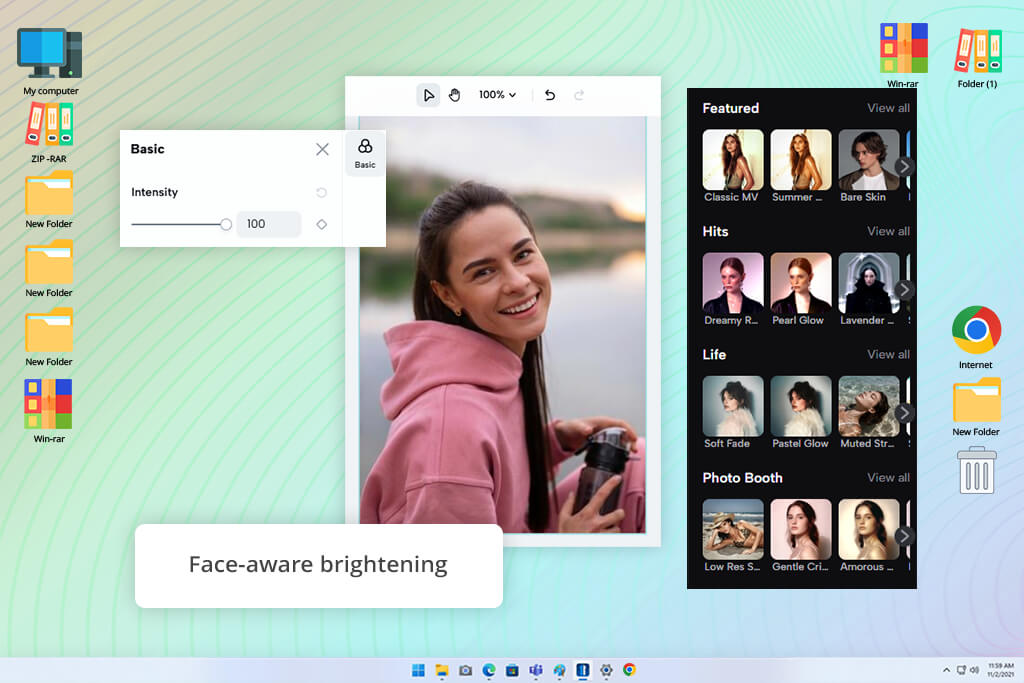Select the Folder (1) desktop icon
1024x683 pixels.
(978, 57)
